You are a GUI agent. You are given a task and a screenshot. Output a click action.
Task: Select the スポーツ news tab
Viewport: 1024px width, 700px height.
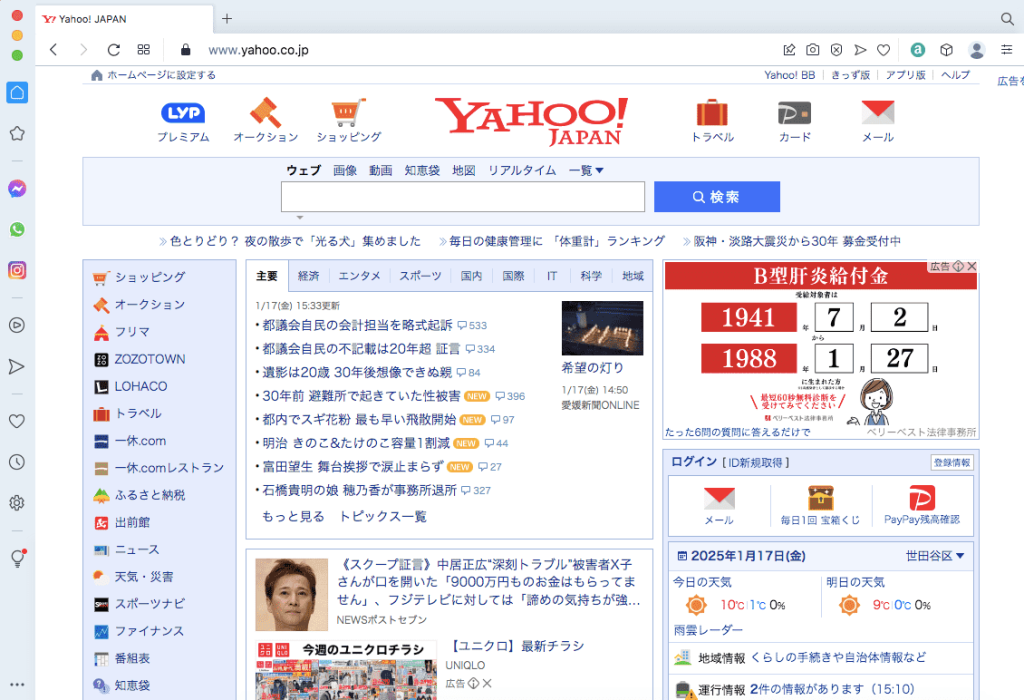click(421, 276)
